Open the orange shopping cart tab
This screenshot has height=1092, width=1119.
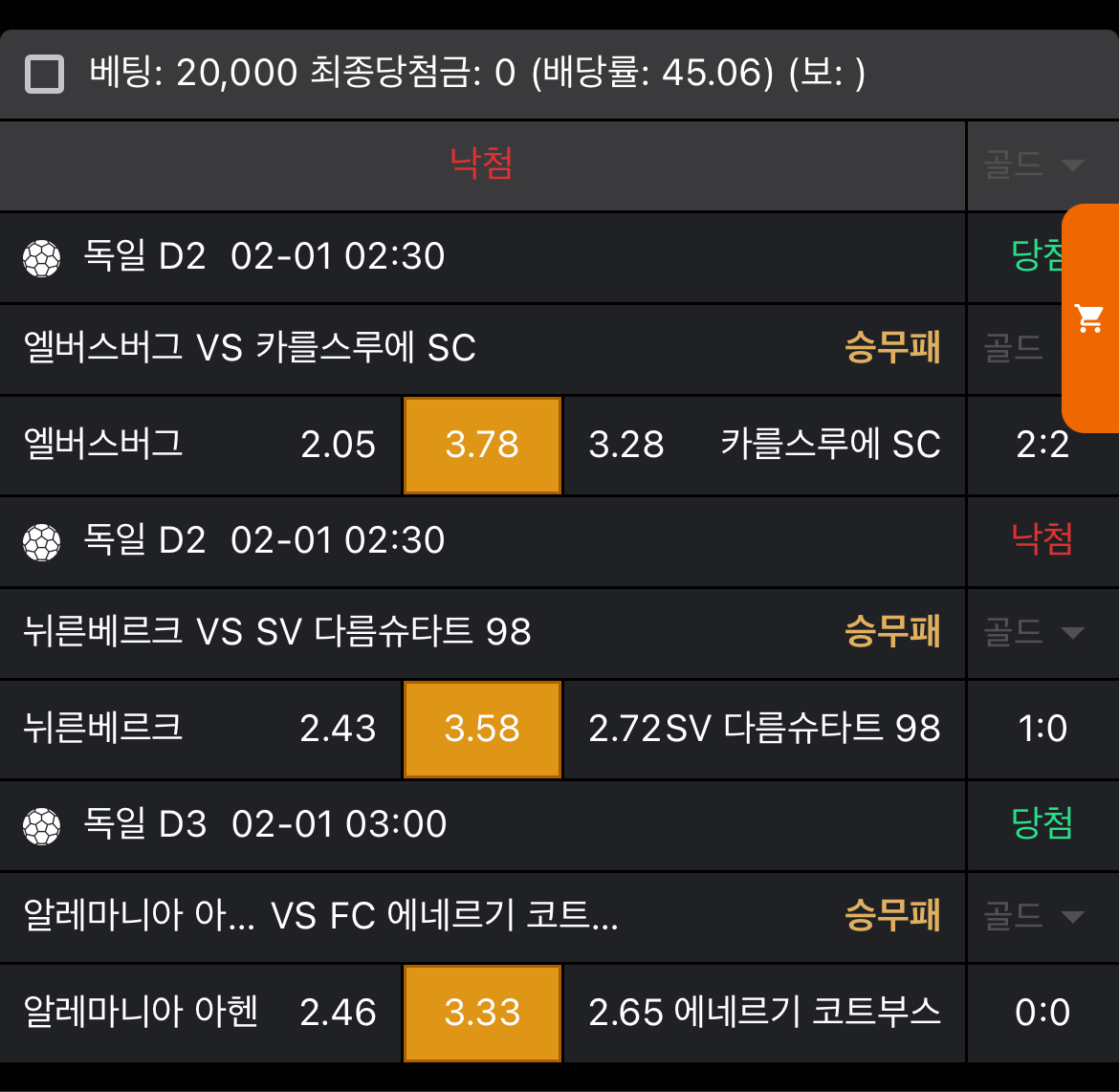pyautogui.click(x=1090, y=318)
